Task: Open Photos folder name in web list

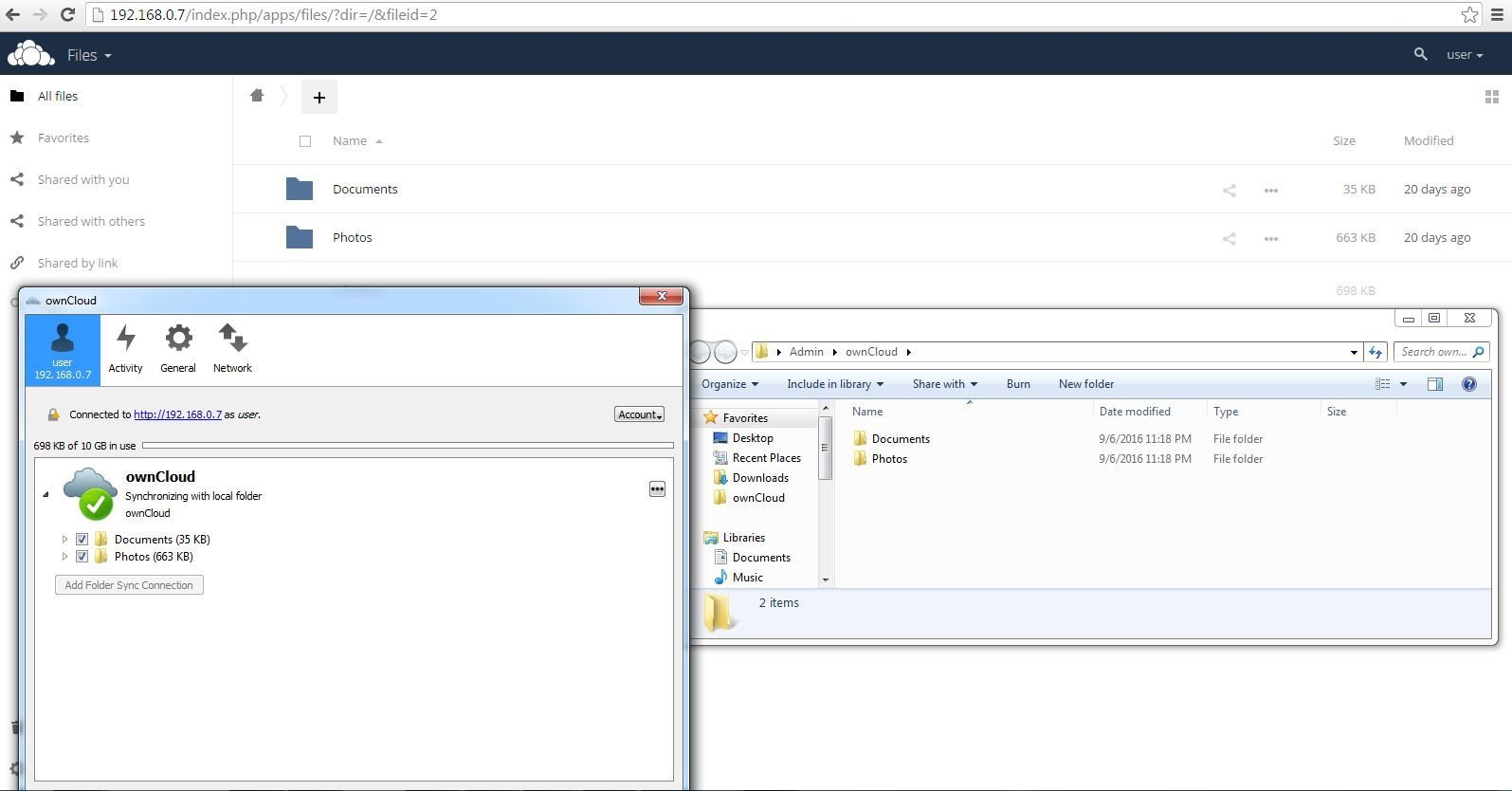Action: pos(353,237)
